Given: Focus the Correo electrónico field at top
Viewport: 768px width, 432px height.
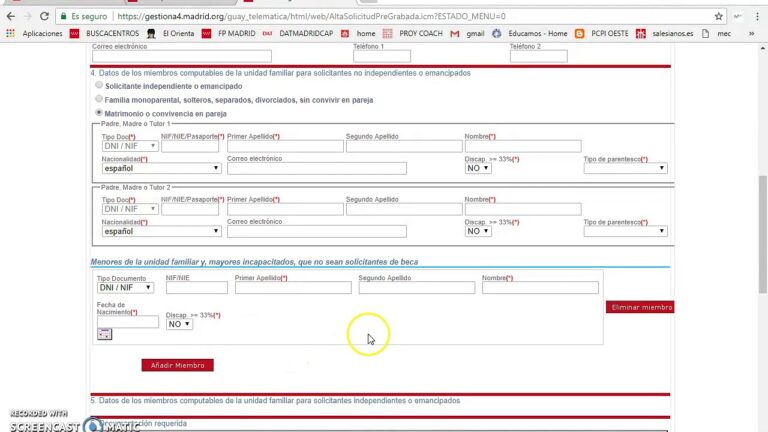Looking at the screenshot, I should 182,56.
